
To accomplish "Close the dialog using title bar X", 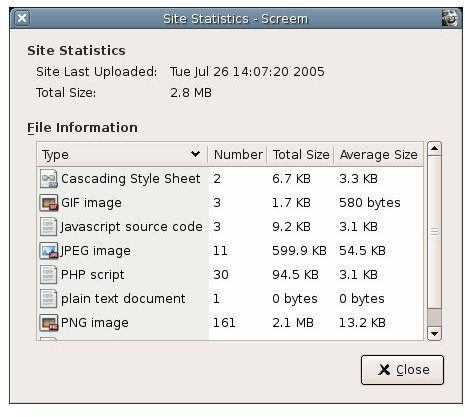I will pyautogui.click(x=22, y=18).
